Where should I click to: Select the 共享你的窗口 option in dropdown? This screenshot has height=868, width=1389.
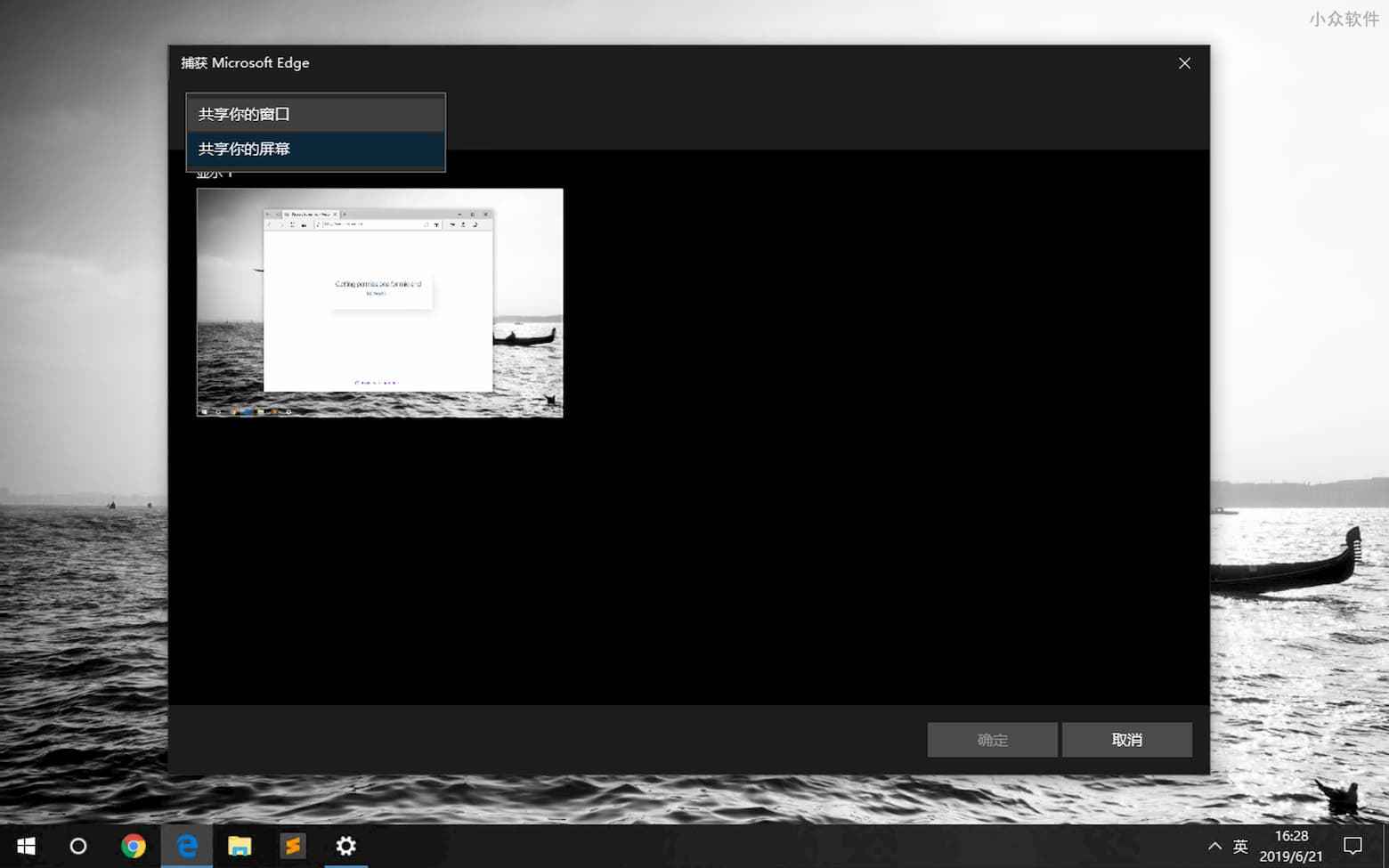[315, 114]
